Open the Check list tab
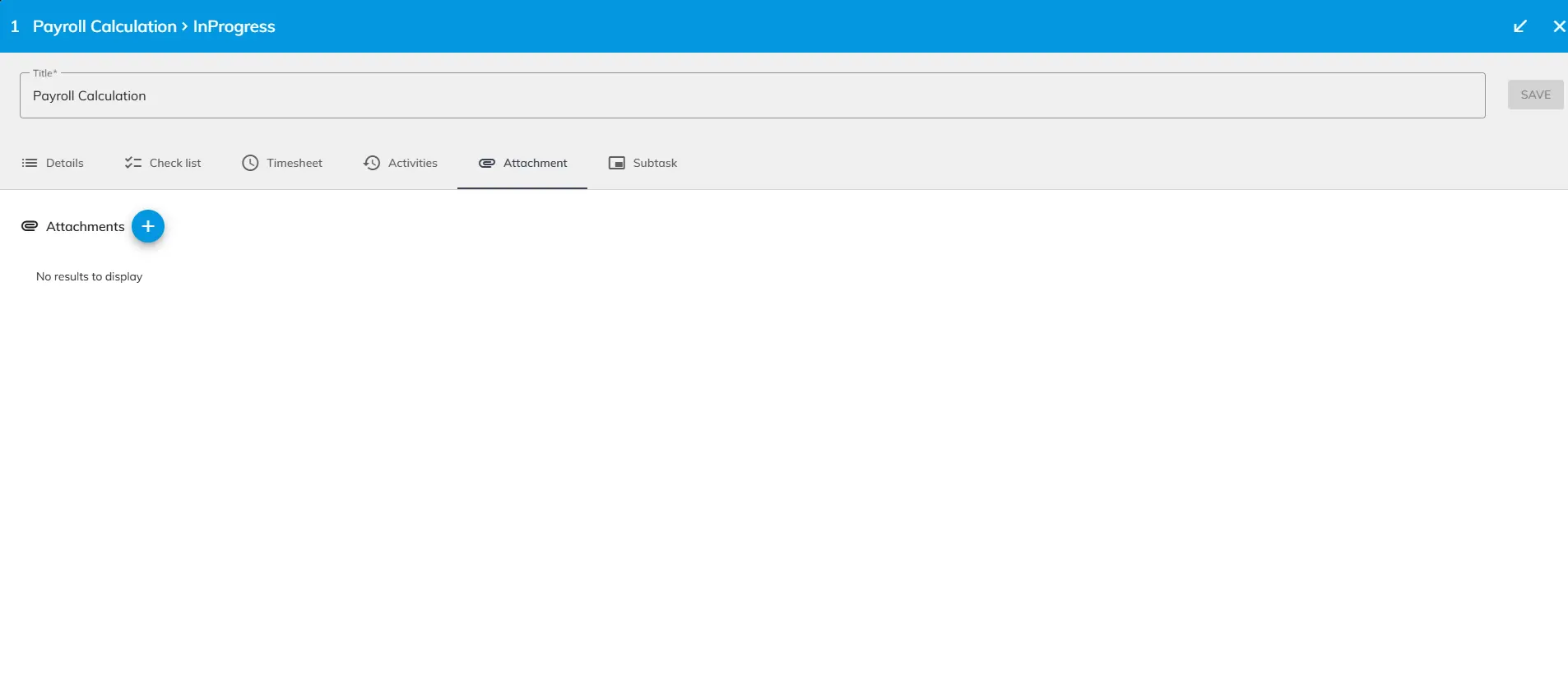The width and height of the screenshot is (1568, 699). [174, 163]
